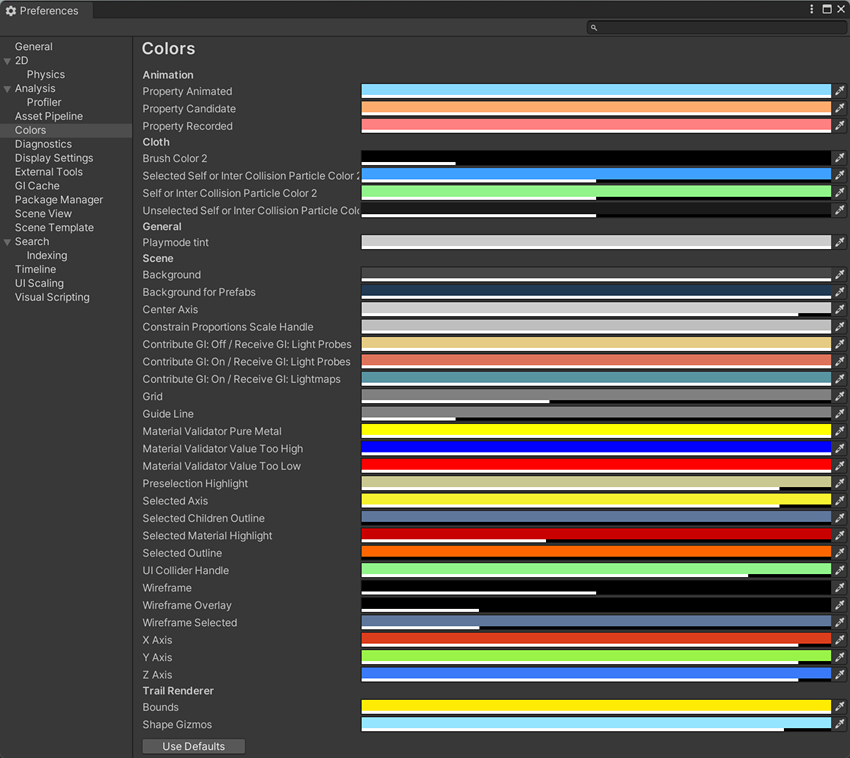
Task: Use the eyedropper beside Selected Outline
Action: (x=839, y=552)
